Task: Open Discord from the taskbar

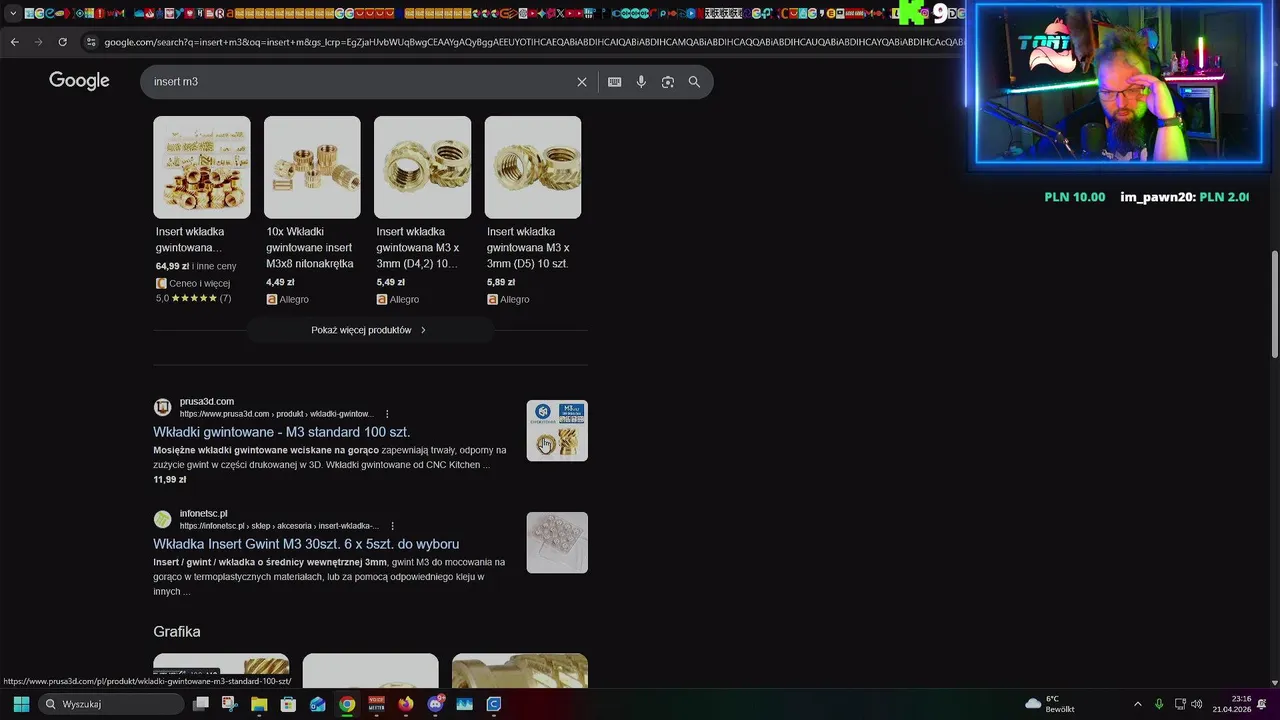Action: (435, 704)
